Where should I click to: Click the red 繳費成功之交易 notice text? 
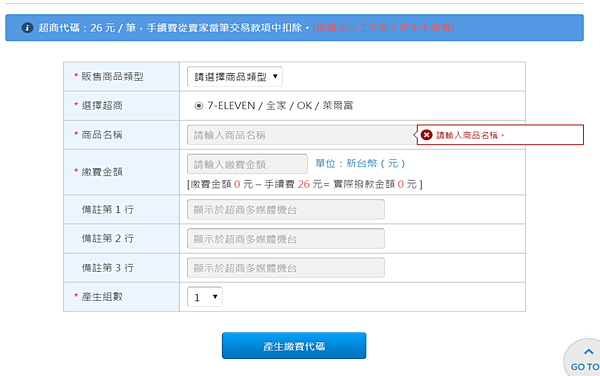tap(383, 28)
